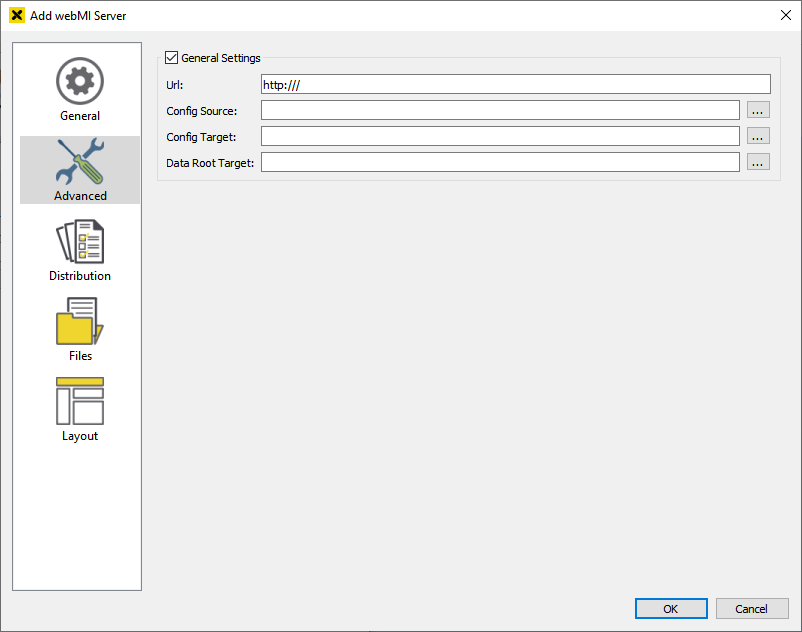This screenshot has height=632, width=802.
Task: Click the Config Target text field
Action: [500, 136]
